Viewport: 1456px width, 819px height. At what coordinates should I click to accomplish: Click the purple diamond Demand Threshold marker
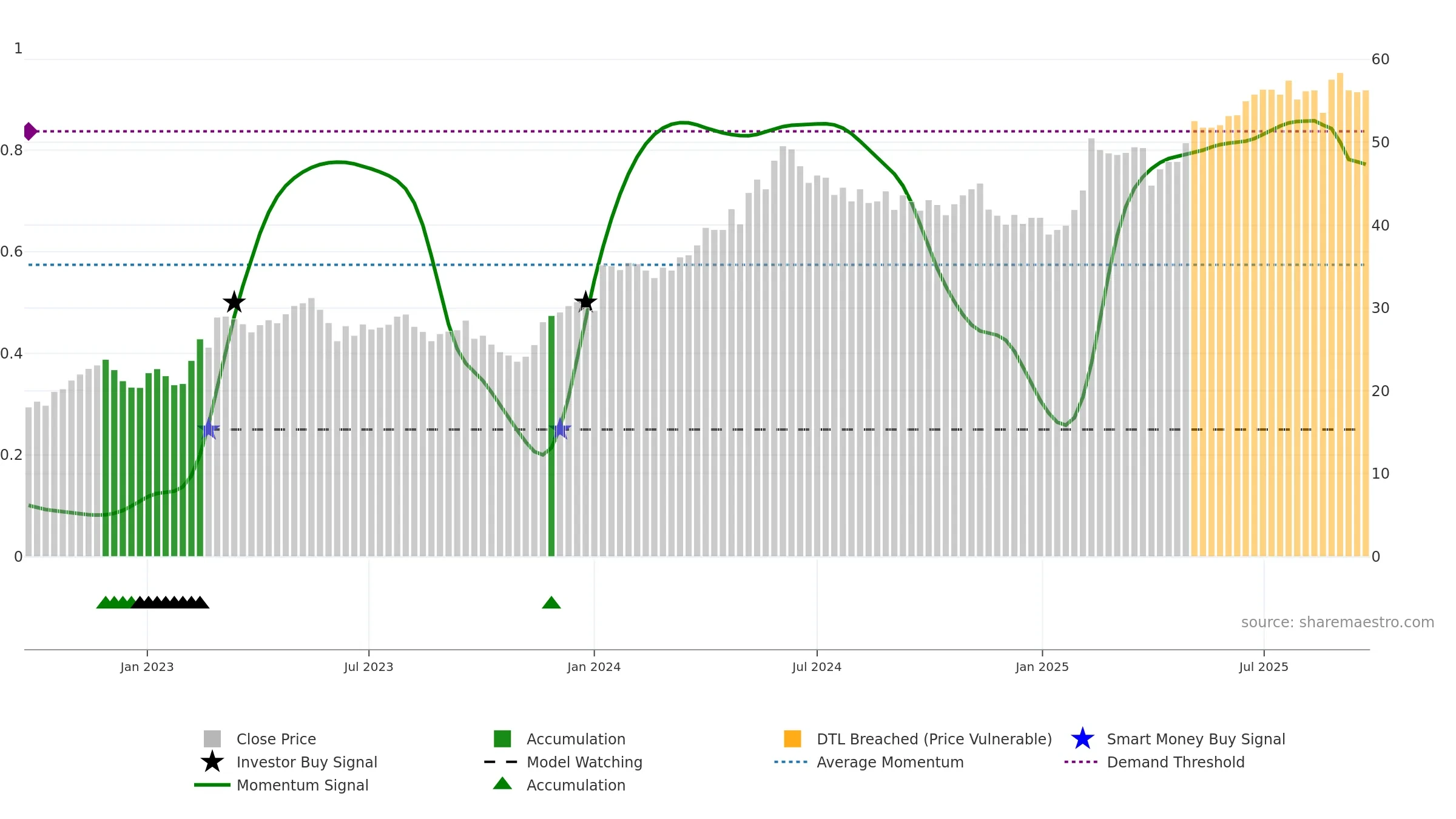[30, 131]
